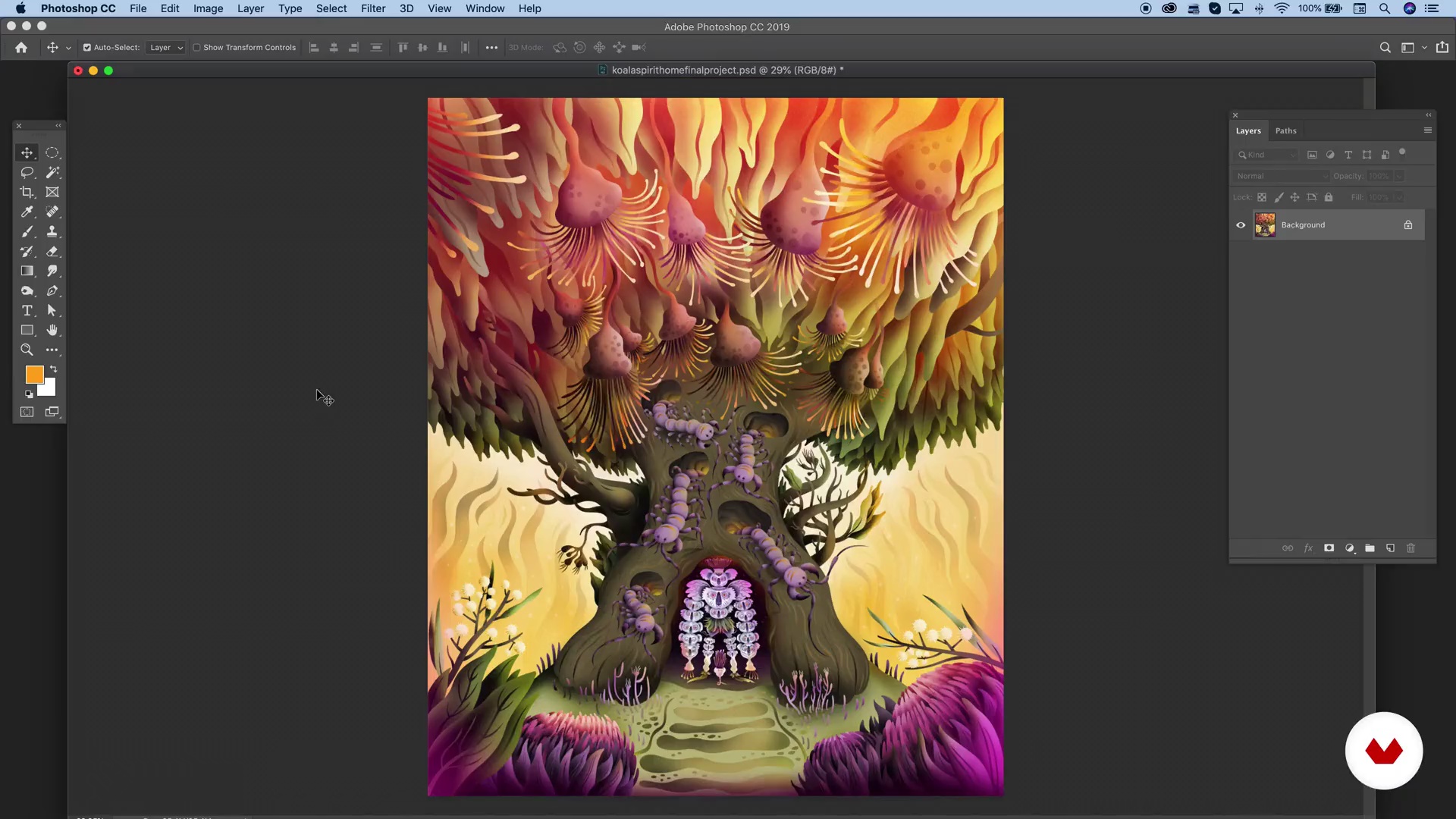Toggle layer filtering on/off switch
Screen dimensions: 1456x819
[1402, 152]
